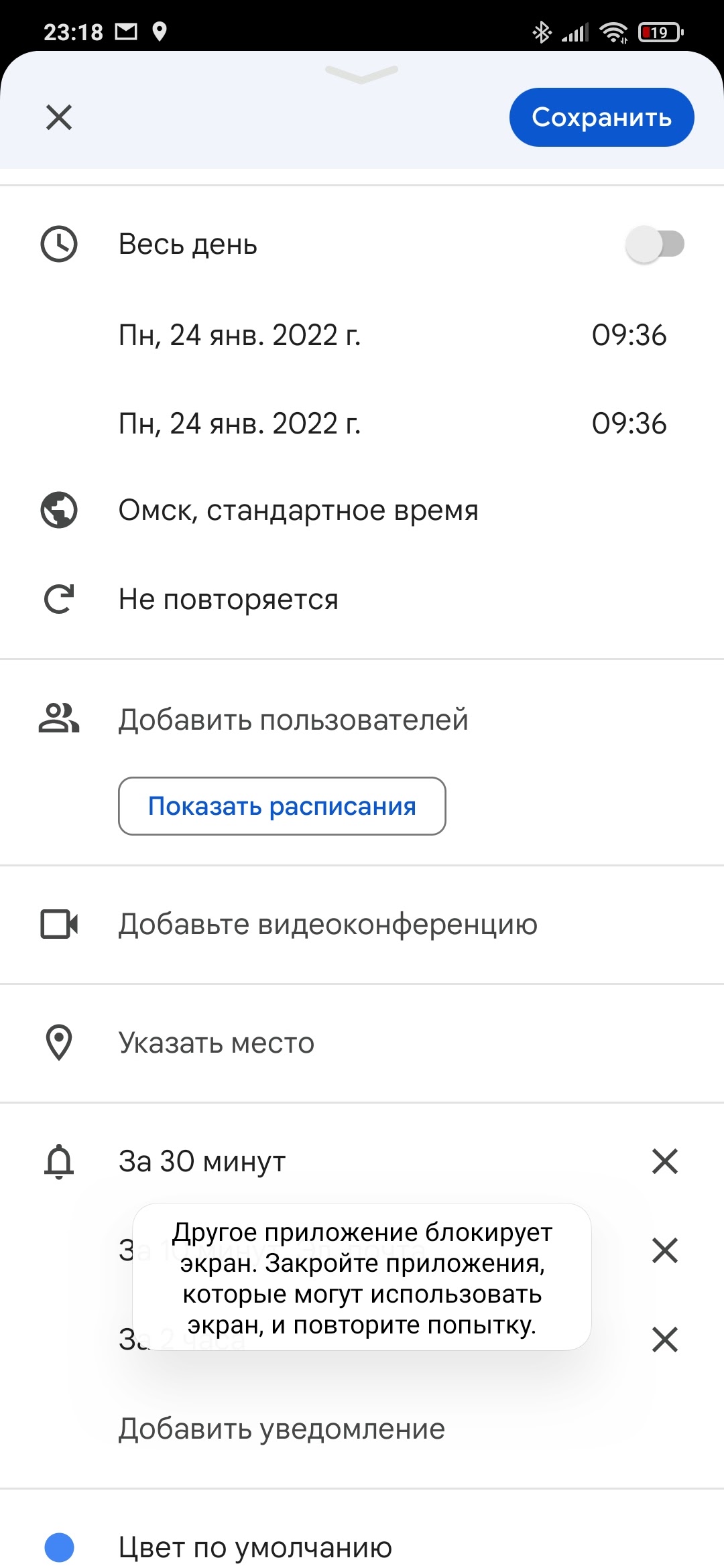
Task: Close the event editor with X
Action: 59,118
